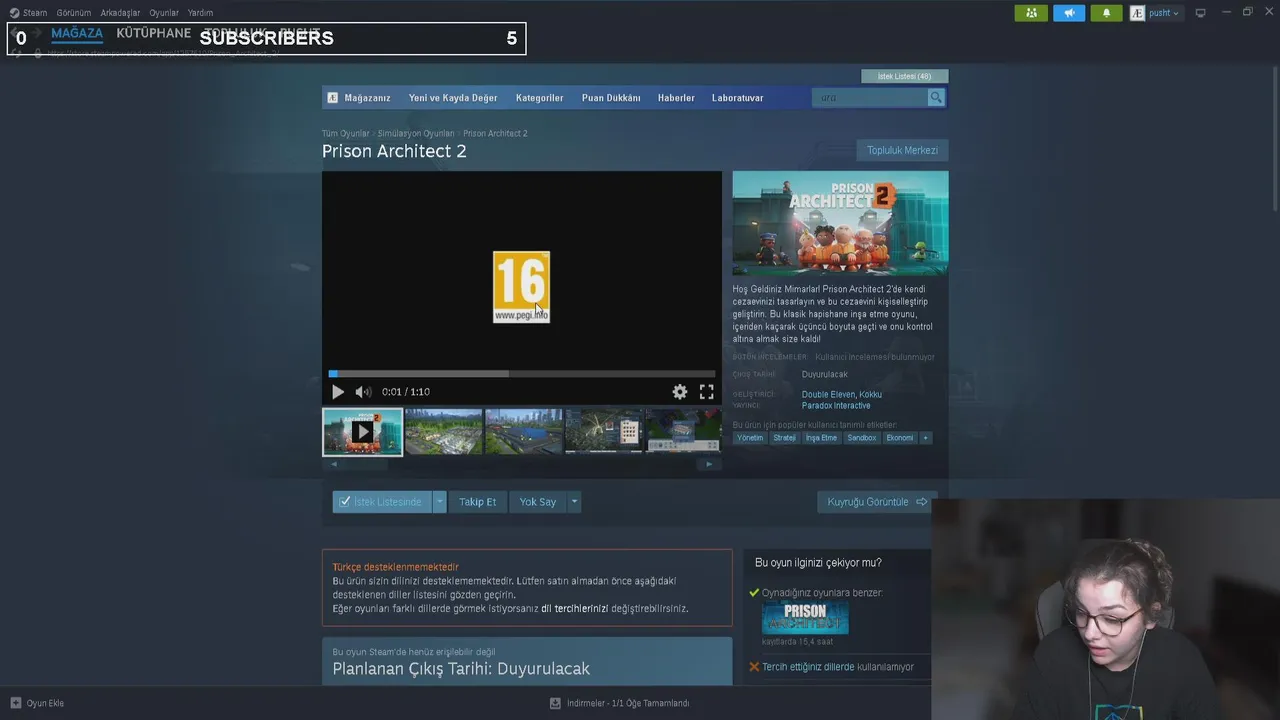Screen dimensions: 1280x720
Task: Click the Mağazanız store logo icon
Action: [x=333, y=98]
